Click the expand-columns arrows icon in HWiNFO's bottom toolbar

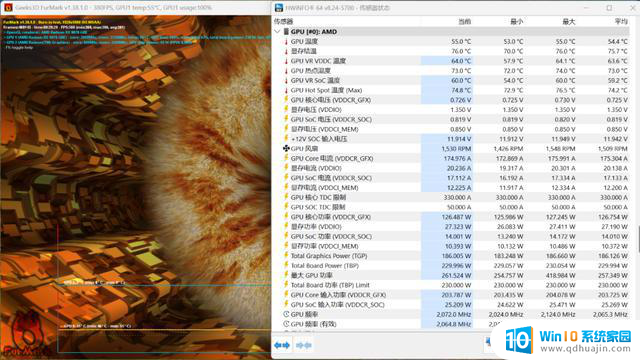coord(282,345)
